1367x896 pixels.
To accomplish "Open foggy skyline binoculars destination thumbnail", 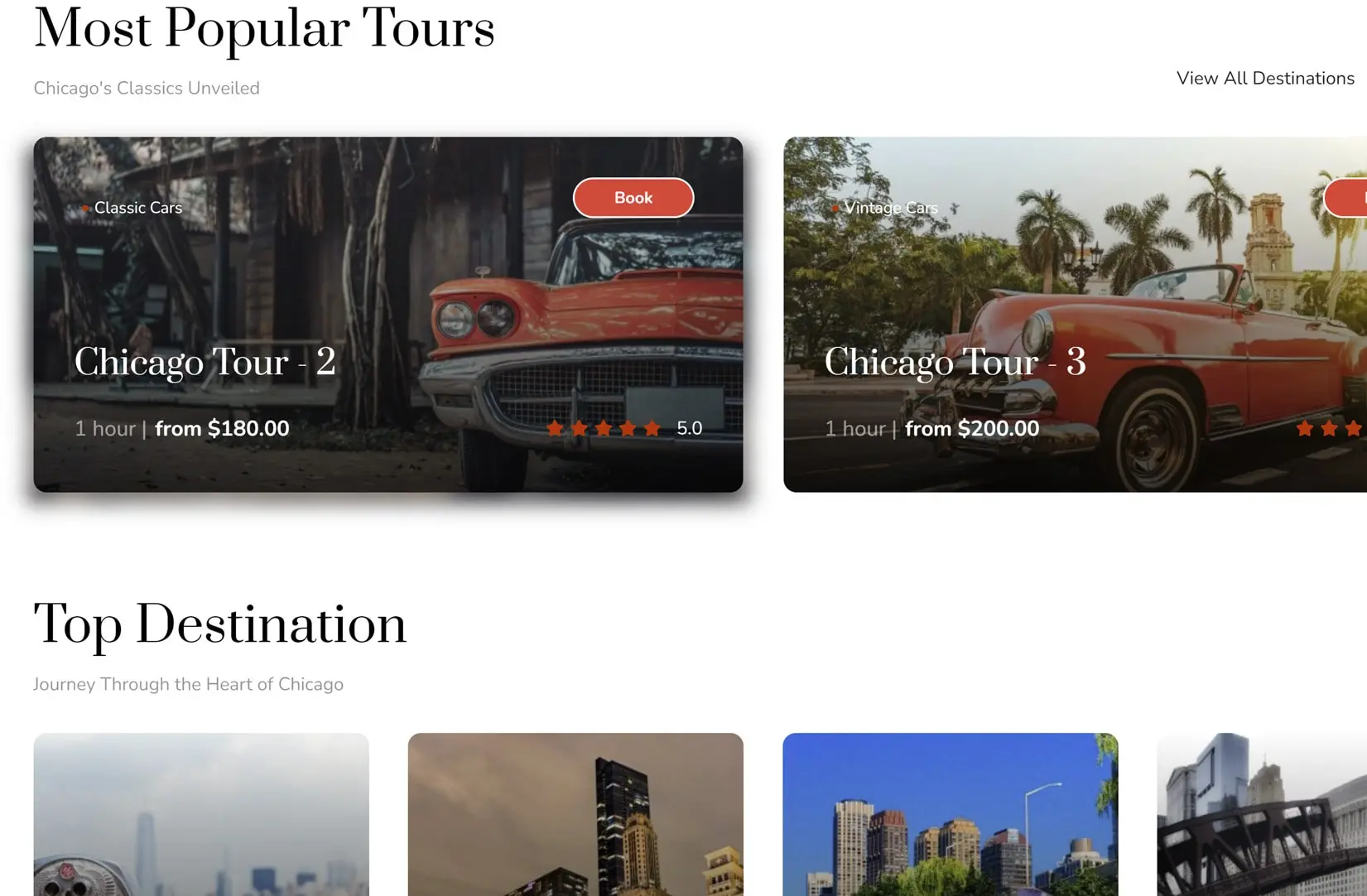I will (201, 814).
